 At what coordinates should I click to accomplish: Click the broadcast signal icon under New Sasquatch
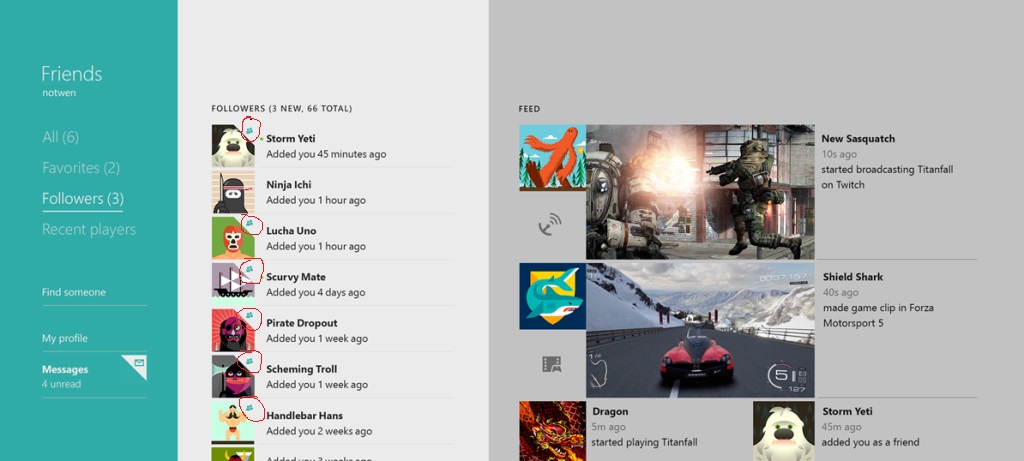(x=551, y=225)
